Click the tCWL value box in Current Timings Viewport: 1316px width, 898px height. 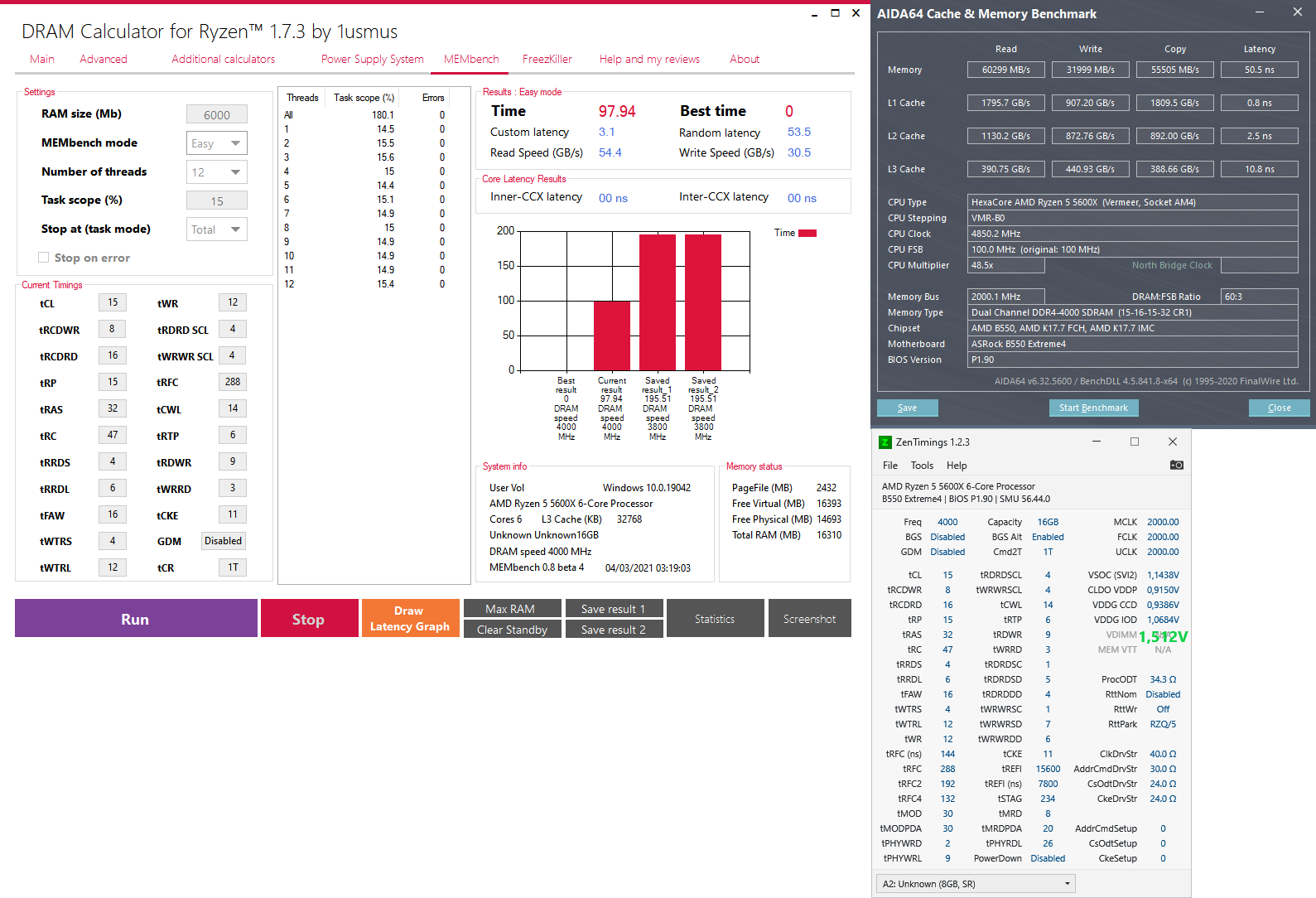point(233,408)
